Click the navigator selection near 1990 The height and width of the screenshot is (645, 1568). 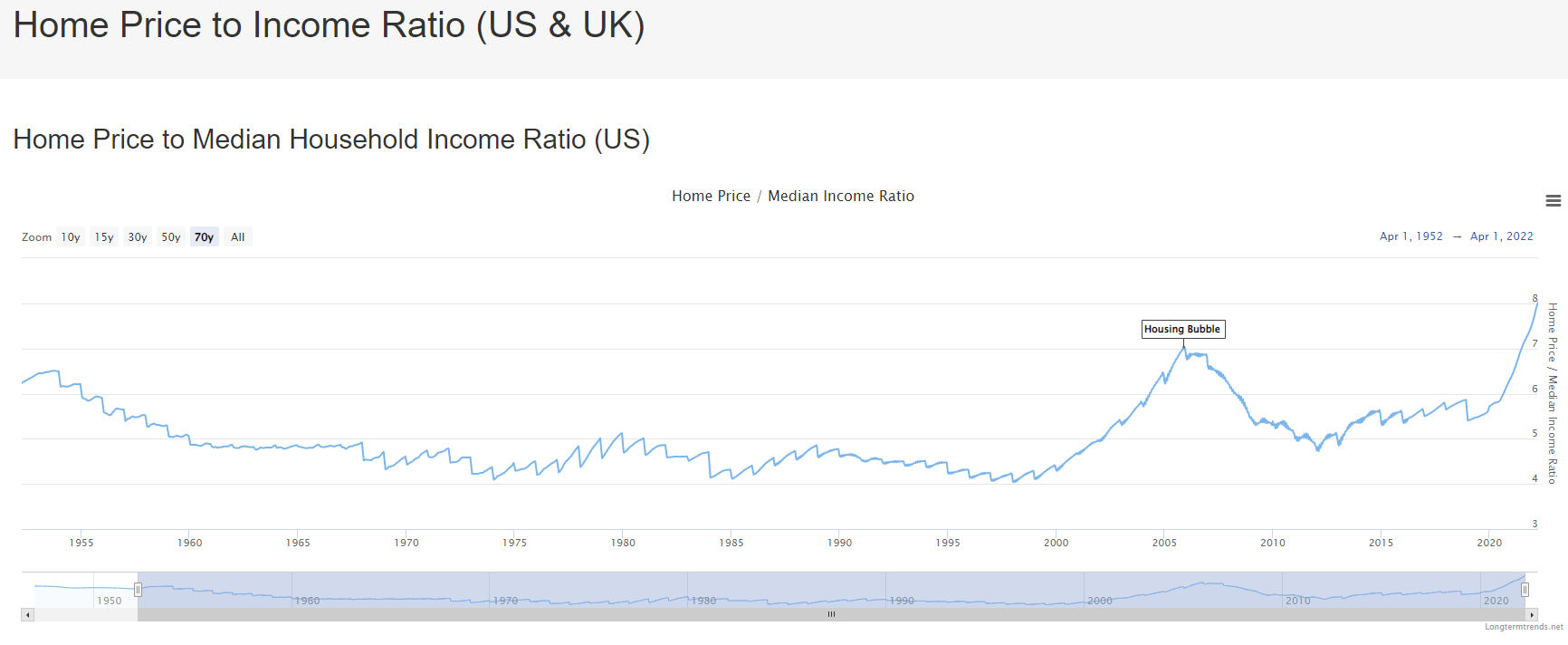pos(901,593)
